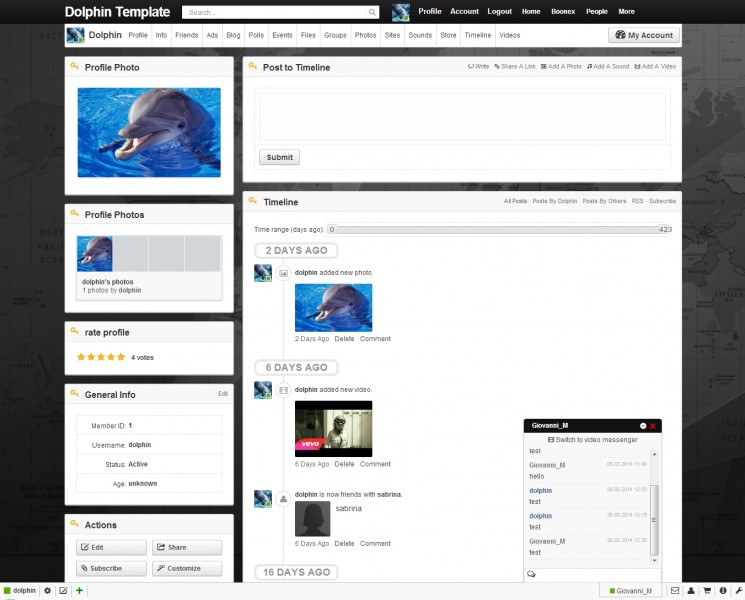Filter timeline by 'Posts By Dolphin'
The width and height of the screenshot is (745, 600).
(x=554, y=201)
